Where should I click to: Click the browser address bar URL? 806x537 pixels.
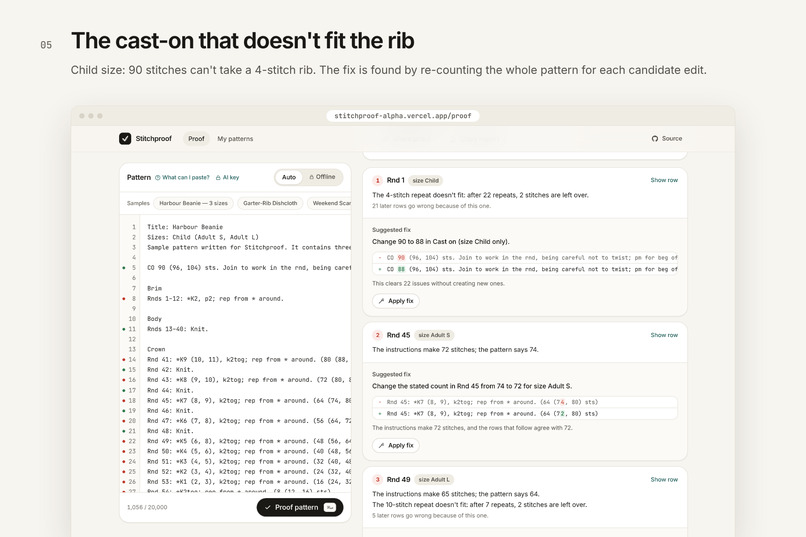click(x=402, y=116)
